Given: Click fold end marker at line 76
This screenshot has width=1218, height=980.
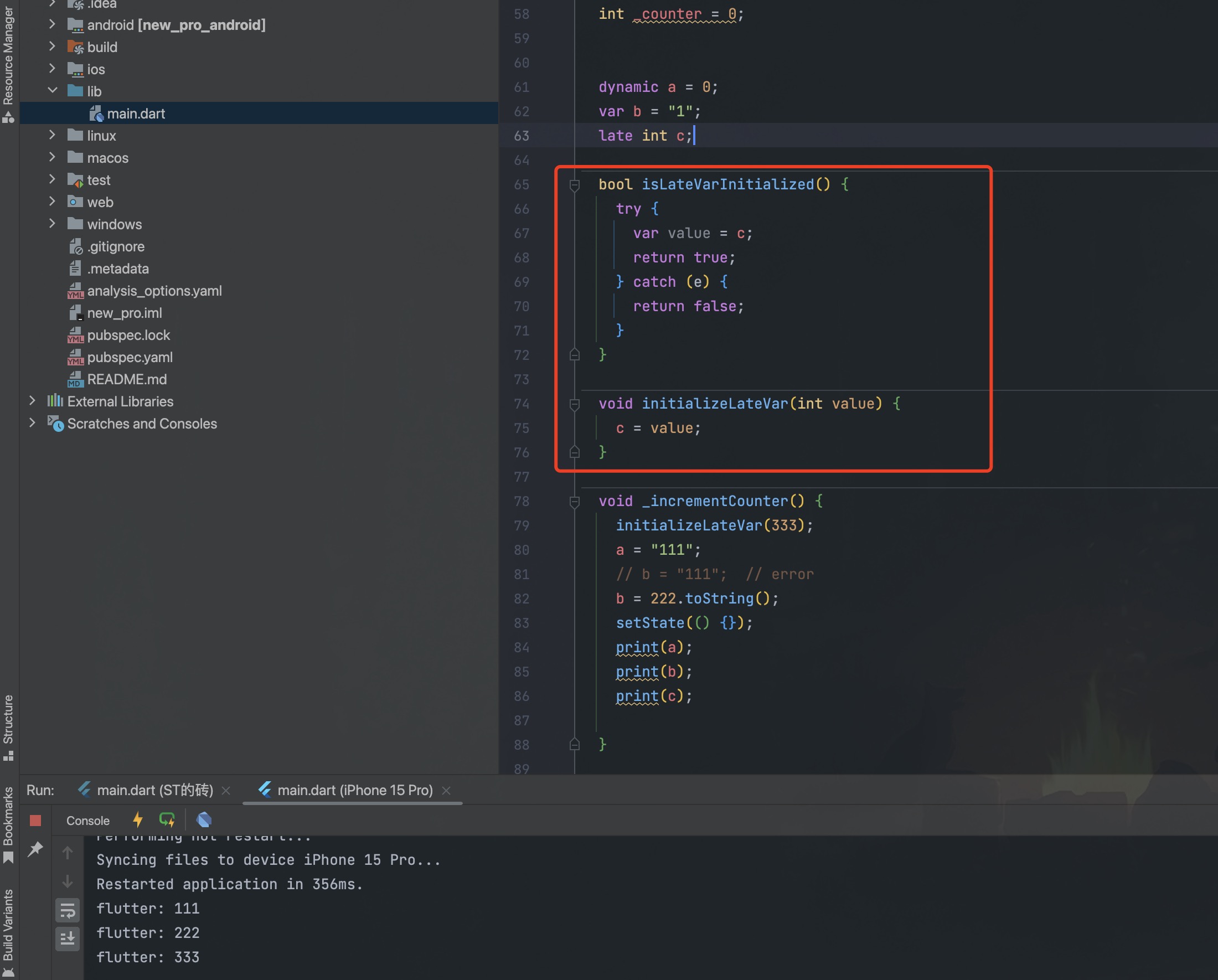Looking at the screenshot, I should tap(575, 452).
